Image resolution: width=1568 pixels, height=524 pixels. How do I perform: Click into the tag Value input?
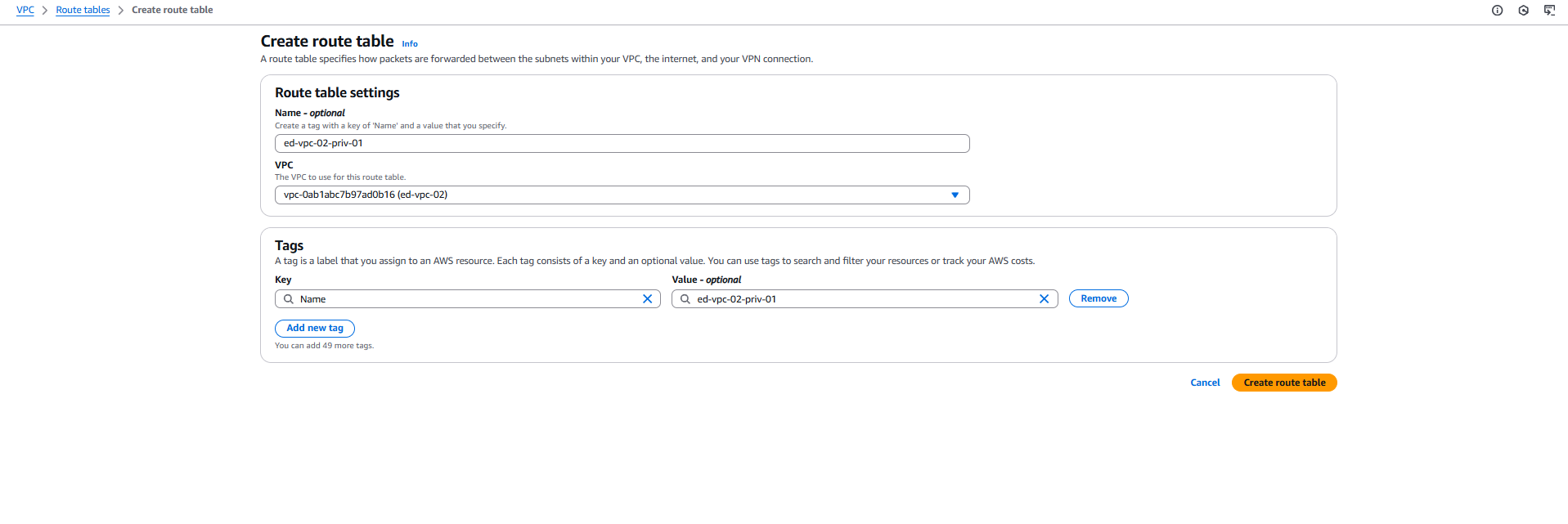tap(865, 299)
